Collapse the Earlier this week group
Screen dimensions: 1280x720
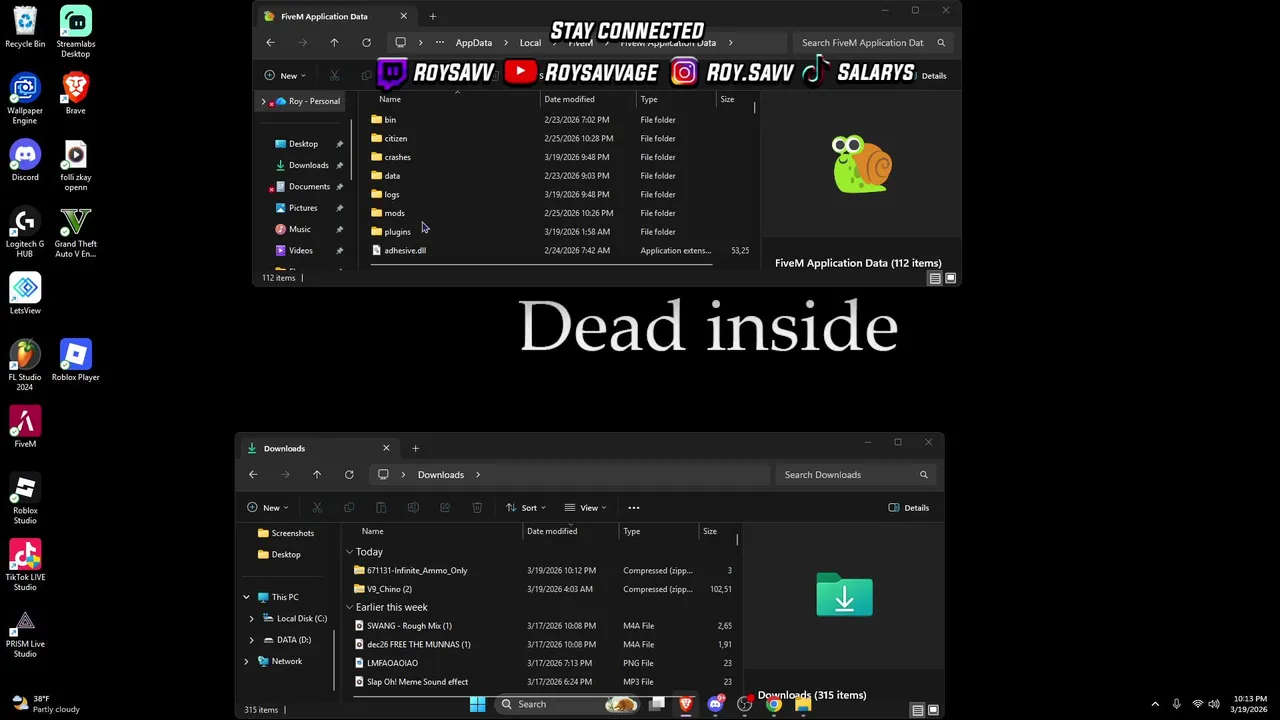coord(349,607)
